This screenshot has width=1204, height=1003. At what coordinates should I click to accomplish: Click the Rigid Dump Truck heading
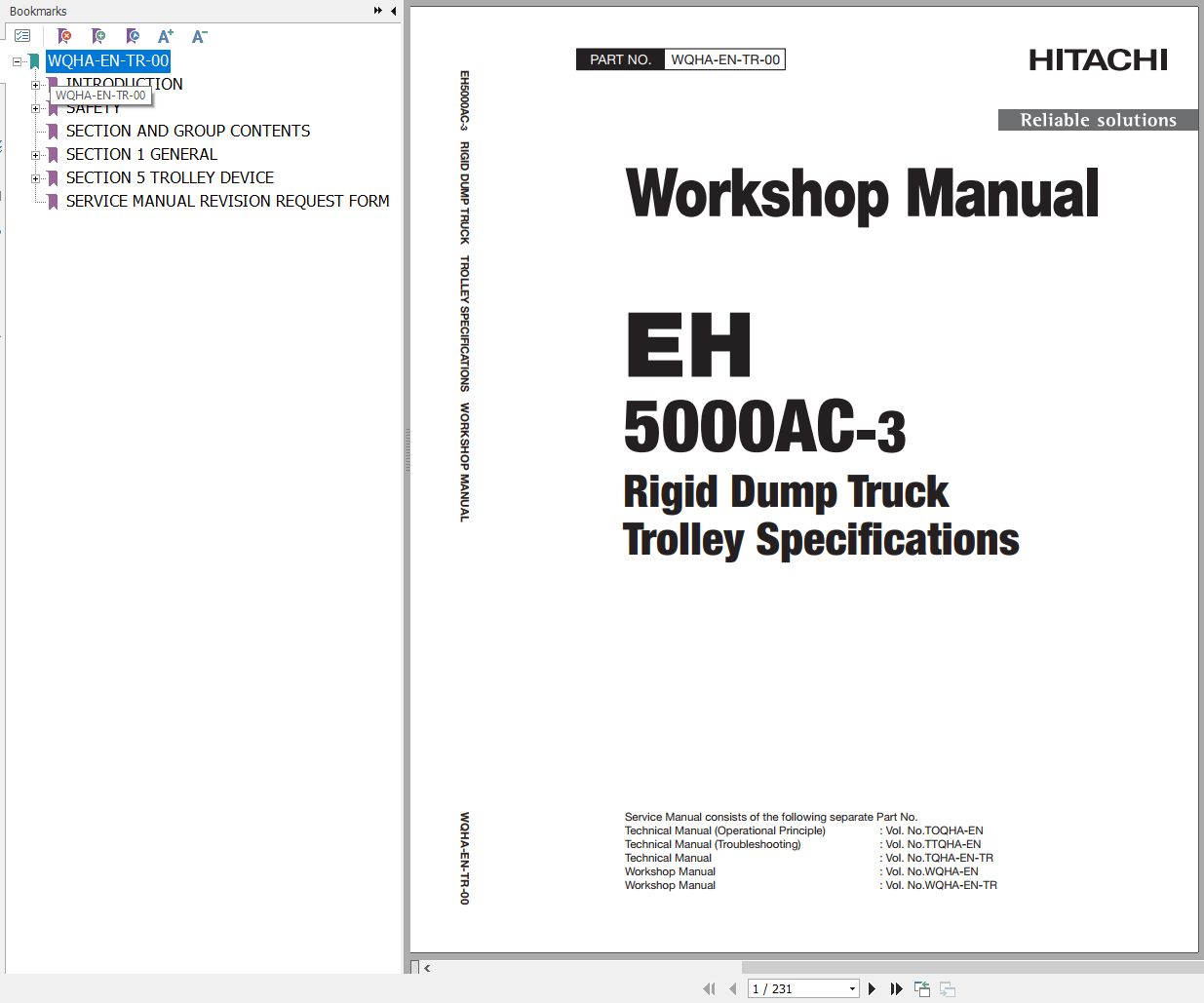pos(786,491)
